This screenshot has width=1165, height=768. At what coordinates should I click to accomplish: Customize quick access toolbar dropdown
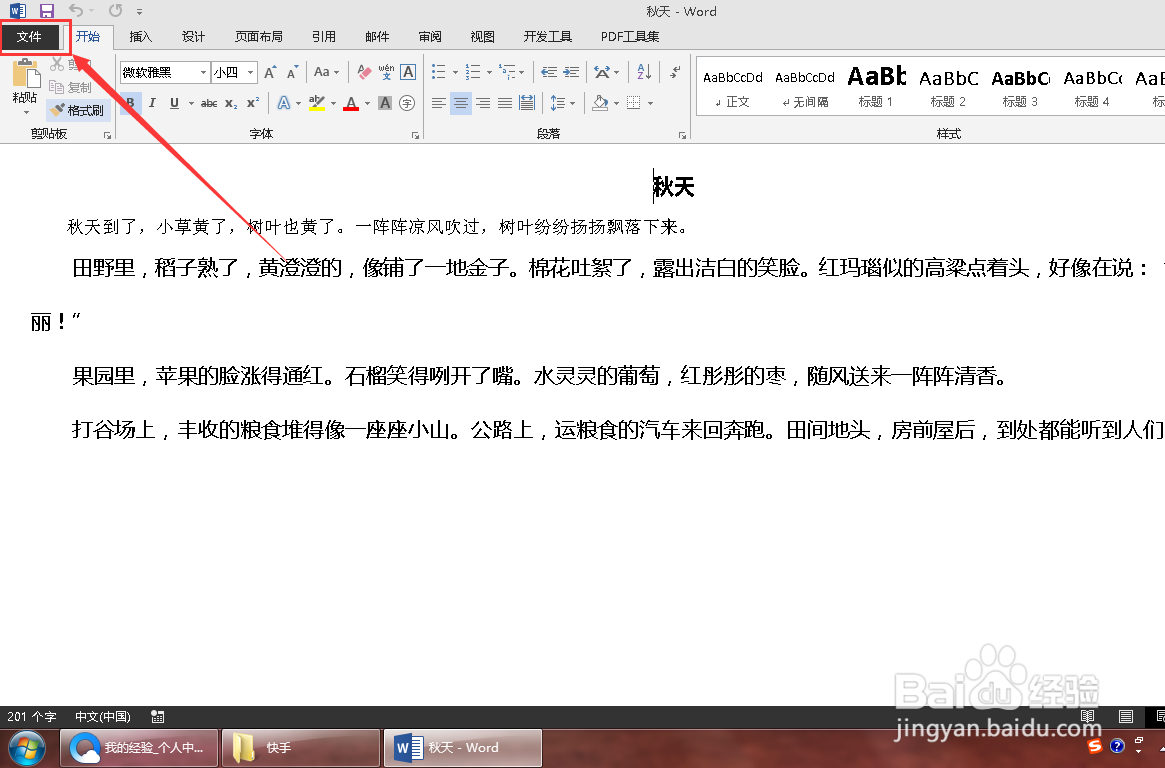[x=139, y=11]
